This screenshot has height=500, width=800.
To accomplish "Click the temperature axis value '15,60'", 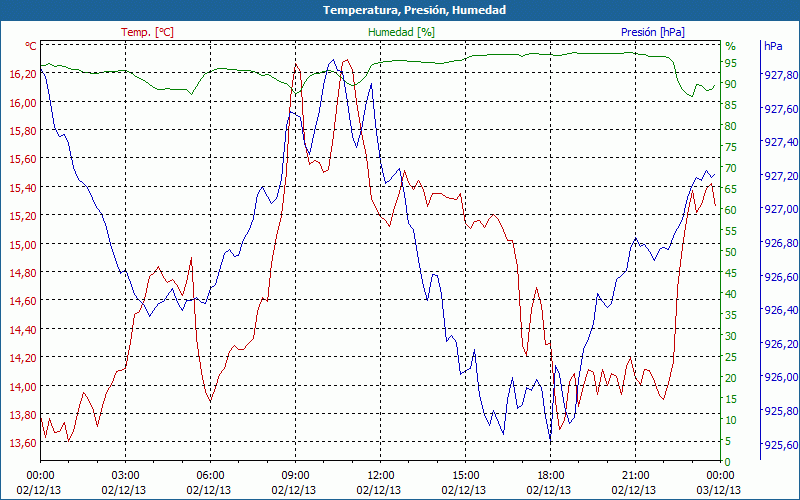I will pyautogui.click(x=23, y=159).
